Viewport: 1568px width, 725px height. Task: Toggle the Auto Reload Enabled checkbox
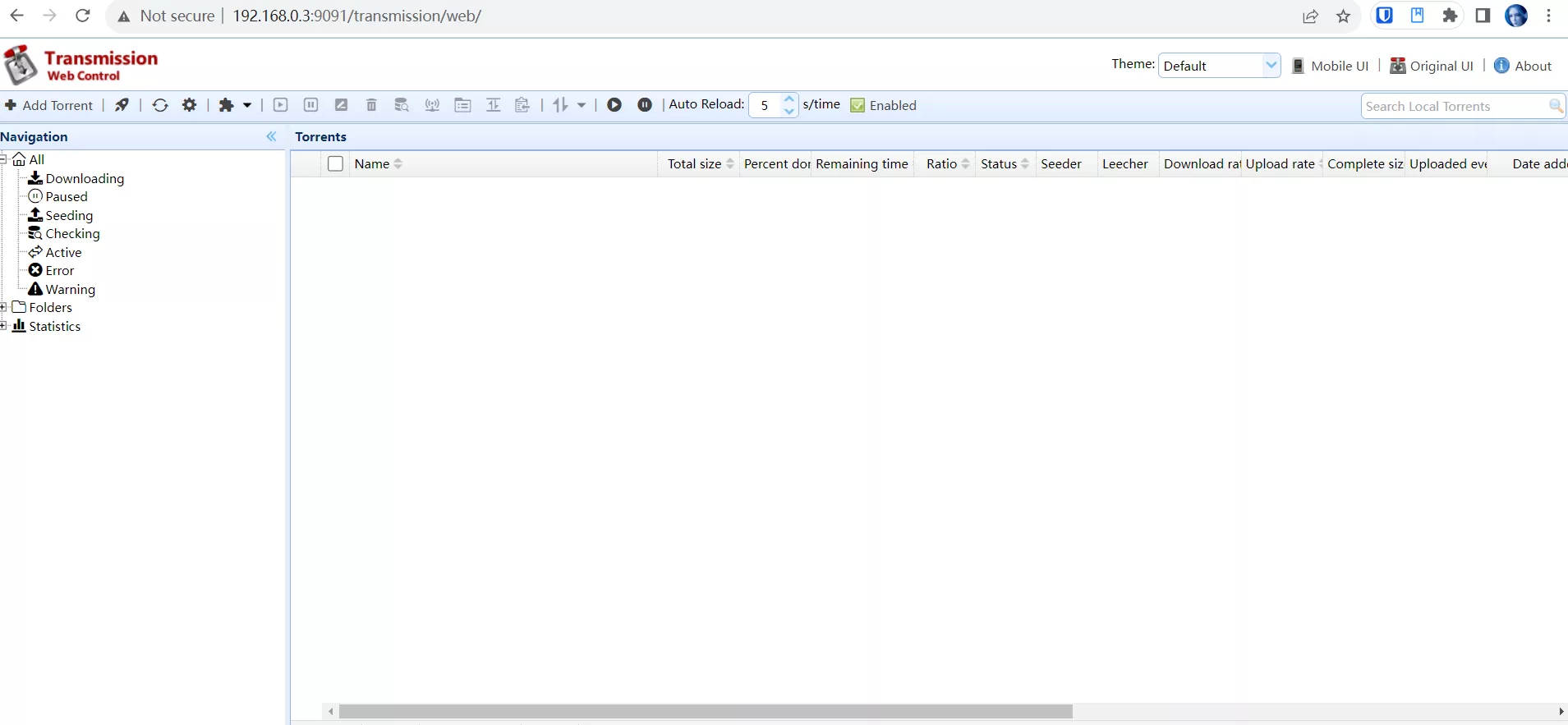[858, 105]
